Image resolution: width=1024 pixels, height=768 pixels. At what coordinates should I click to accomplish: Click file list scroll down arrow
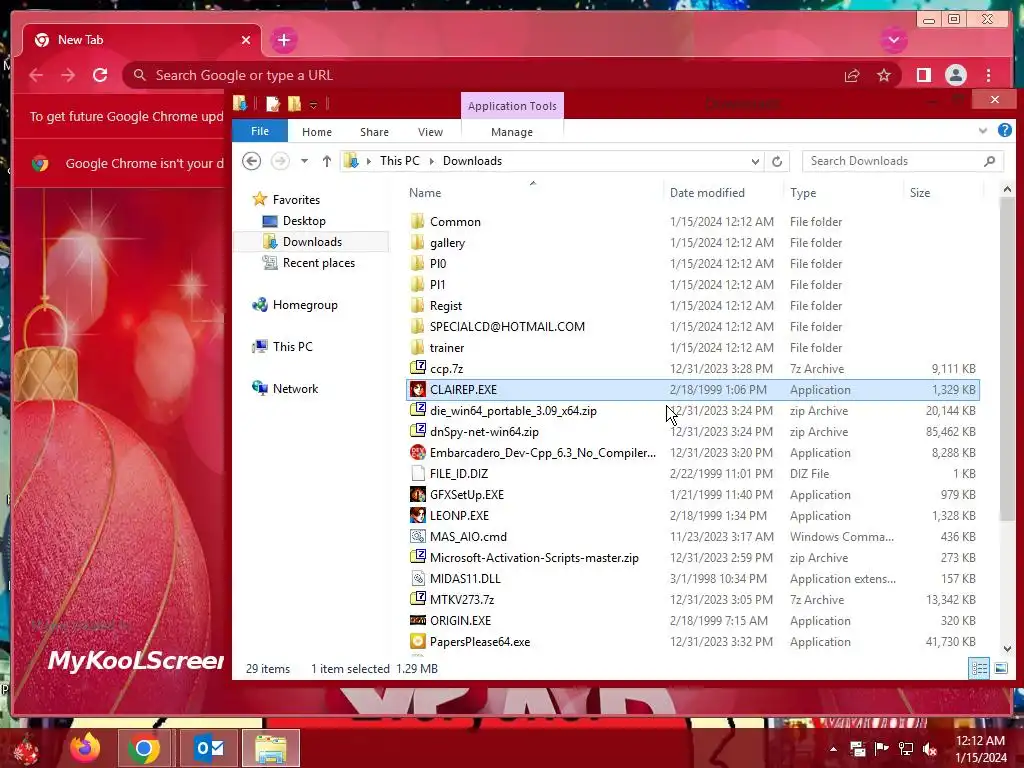pyautogui.click(x=1006, y=648)
